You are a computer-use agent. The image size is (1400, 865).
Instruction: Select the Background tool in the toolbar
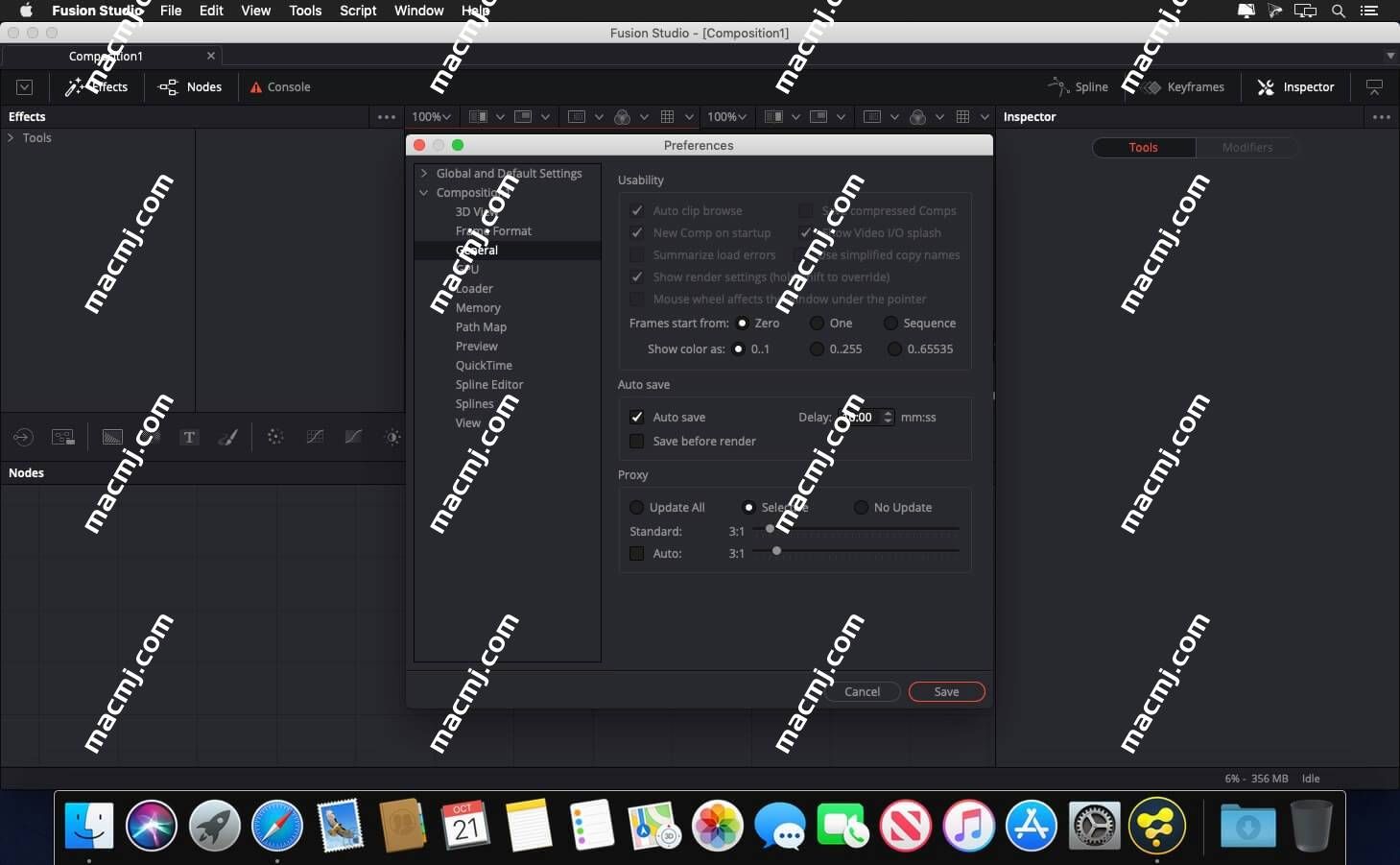click(x=112, y=437)
